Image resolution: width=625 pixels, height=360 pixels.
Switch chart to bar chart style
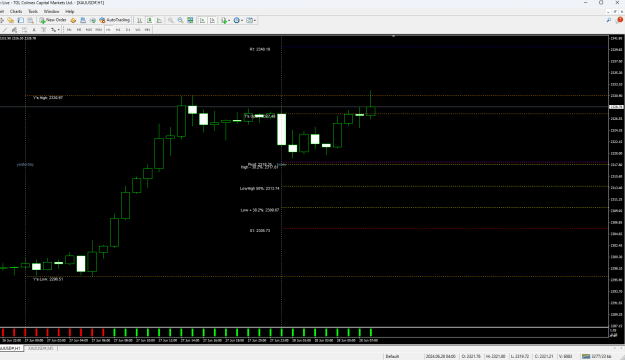pos(140,20)
